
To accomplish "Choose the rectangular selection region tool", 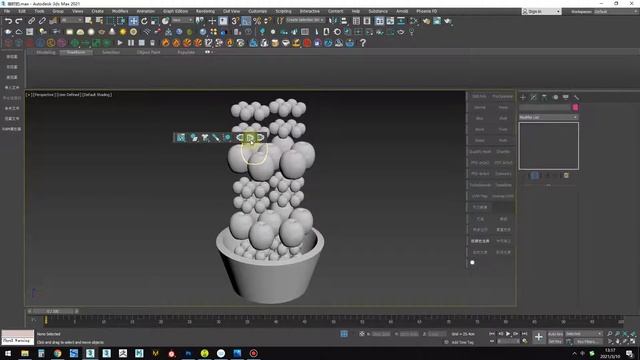I will [x=110, y=20].
